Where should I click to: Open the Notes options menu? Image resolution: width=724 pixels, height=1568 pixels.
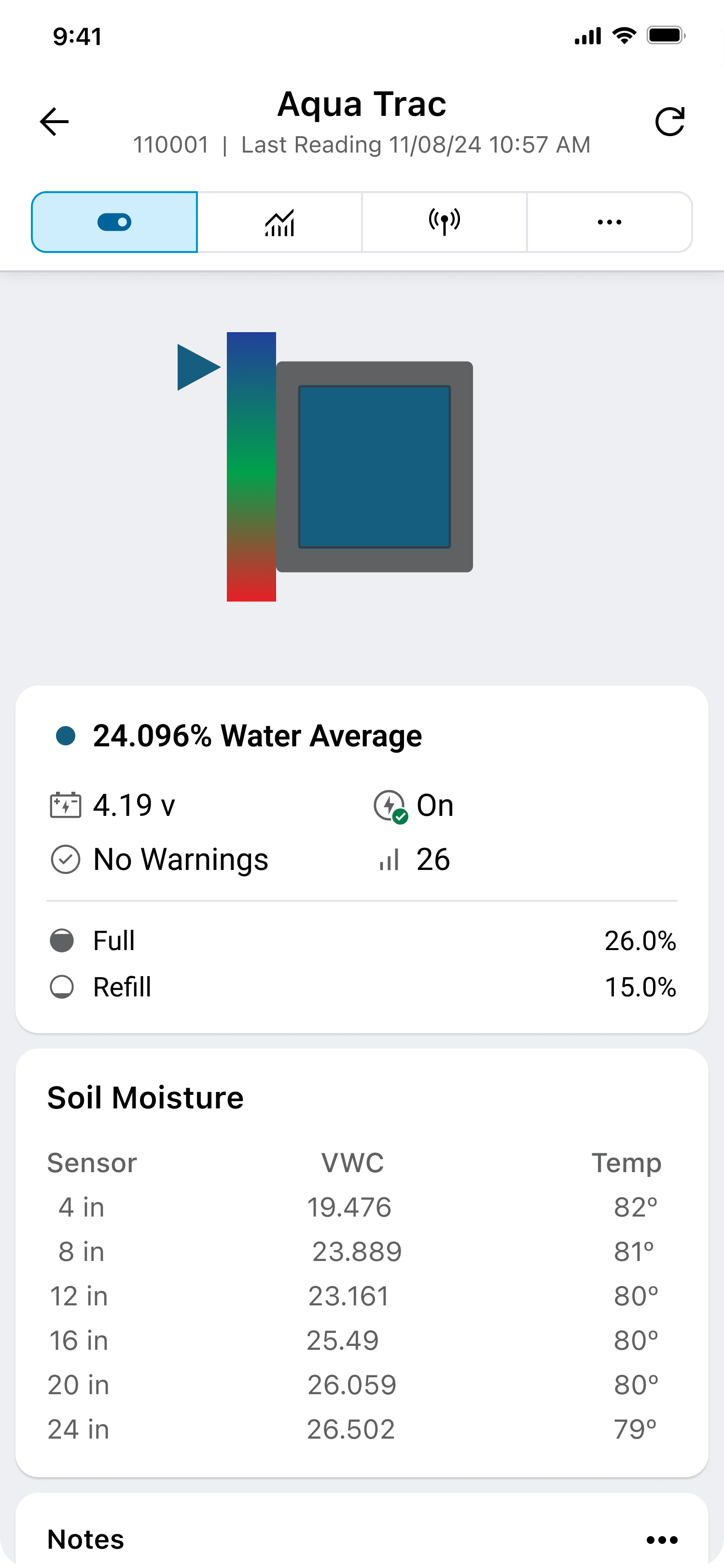[662, 1540]
